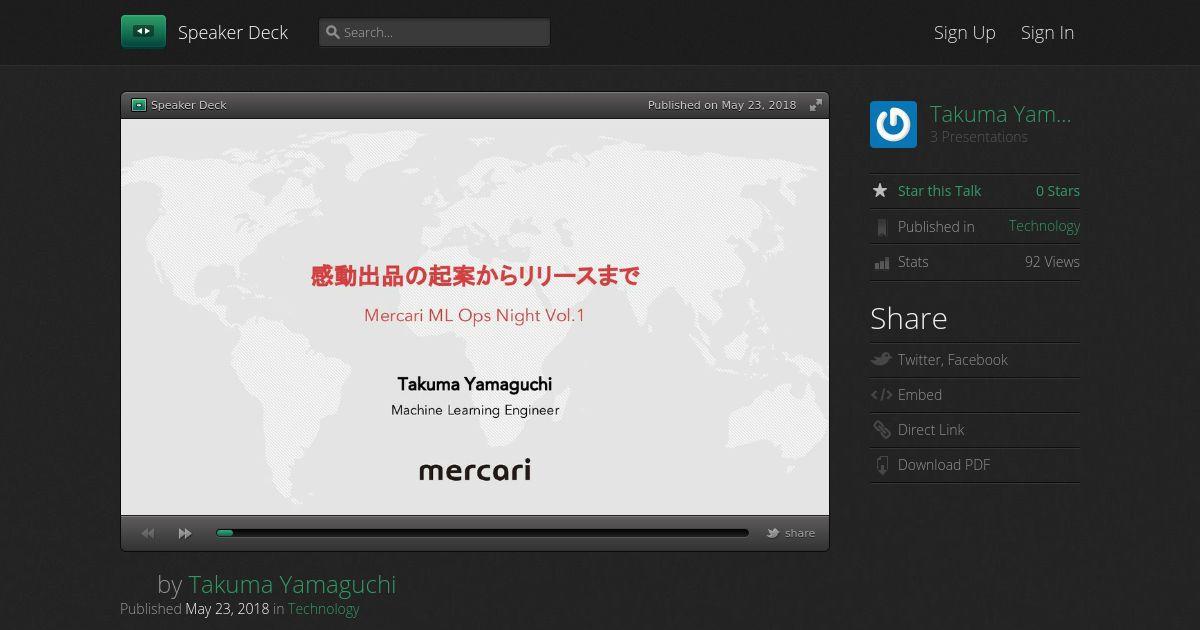Viewport: 1200px width, 630px height.
Task: Open the Technology category in sidebar
Action: click(1044, 226)
